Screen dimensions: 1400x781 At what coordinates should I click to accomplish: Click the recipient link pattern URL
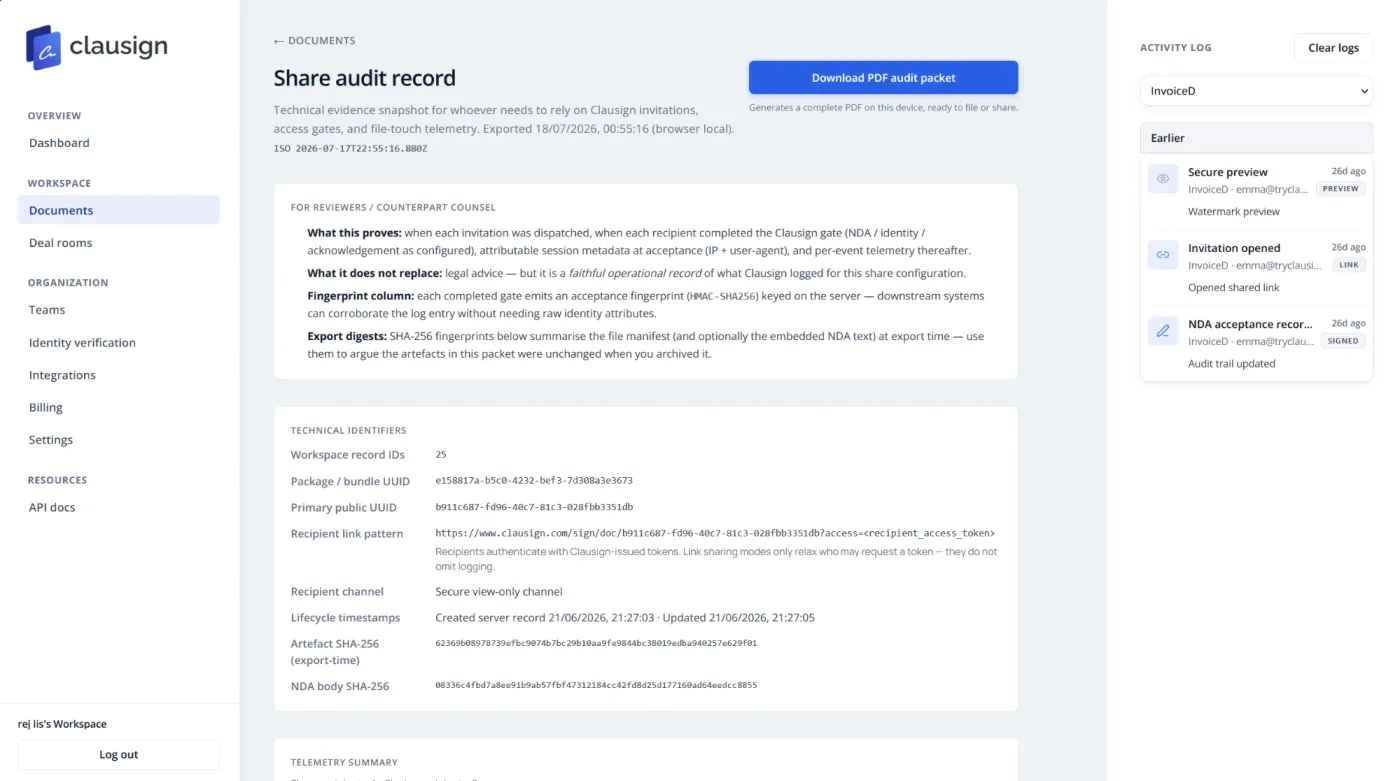[715, 534]
